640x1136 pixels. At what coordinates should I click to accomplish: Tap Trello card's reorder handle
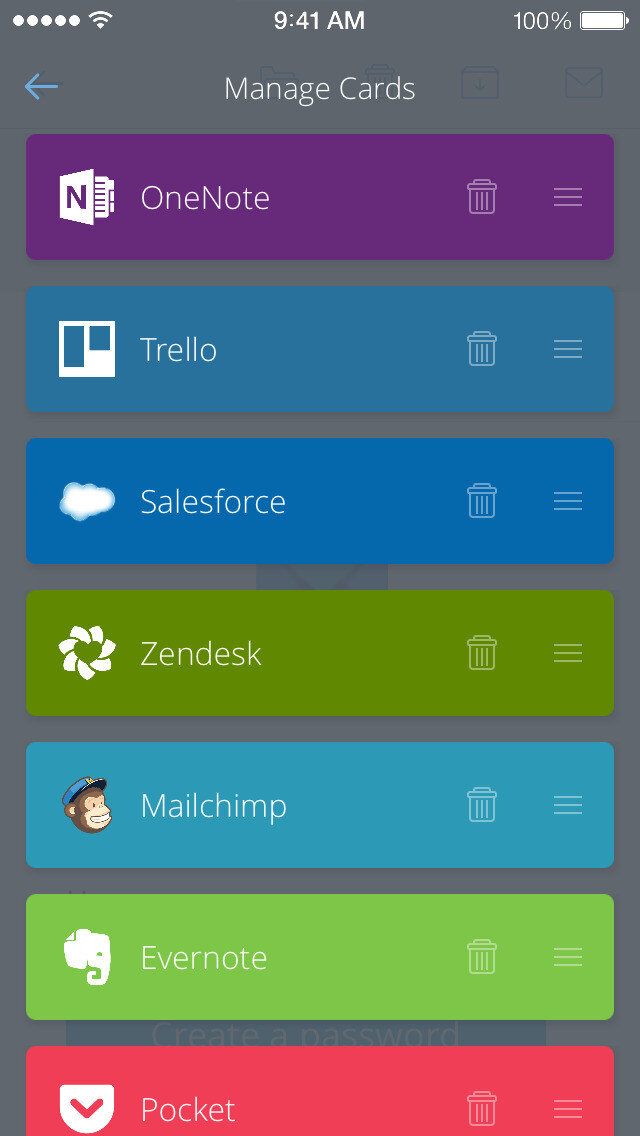(x=567, y=349)
